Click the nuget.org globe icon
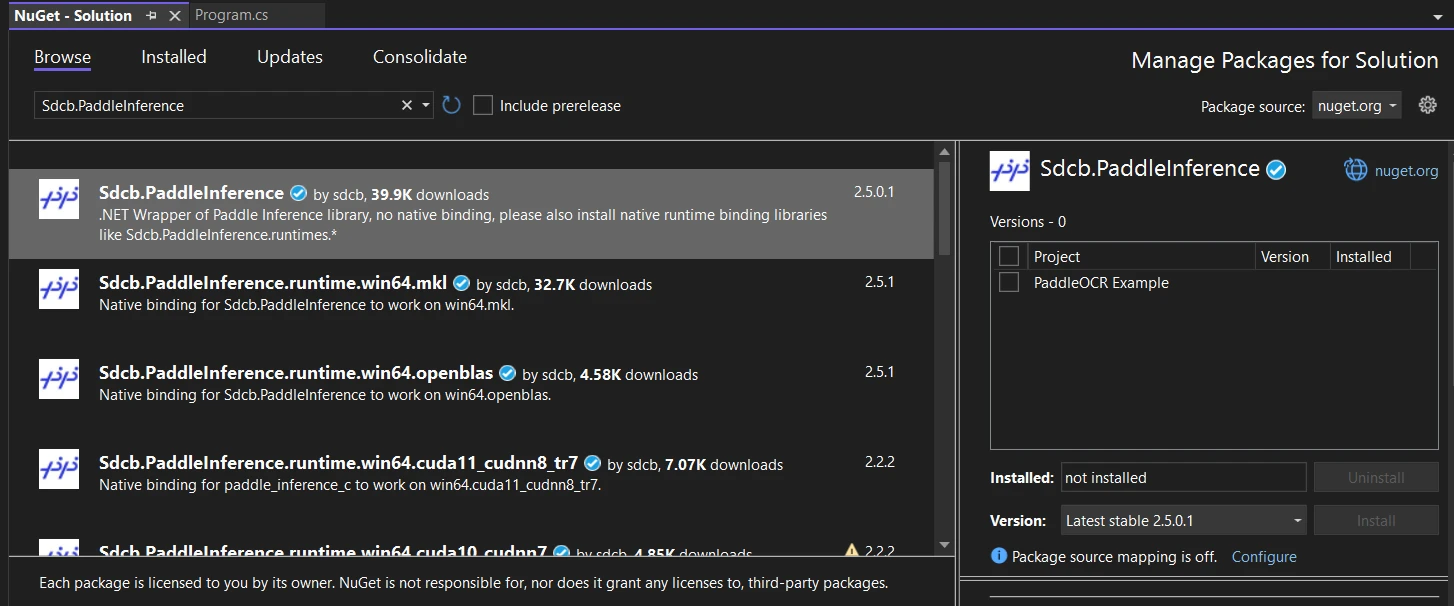 pos(1355,170)
